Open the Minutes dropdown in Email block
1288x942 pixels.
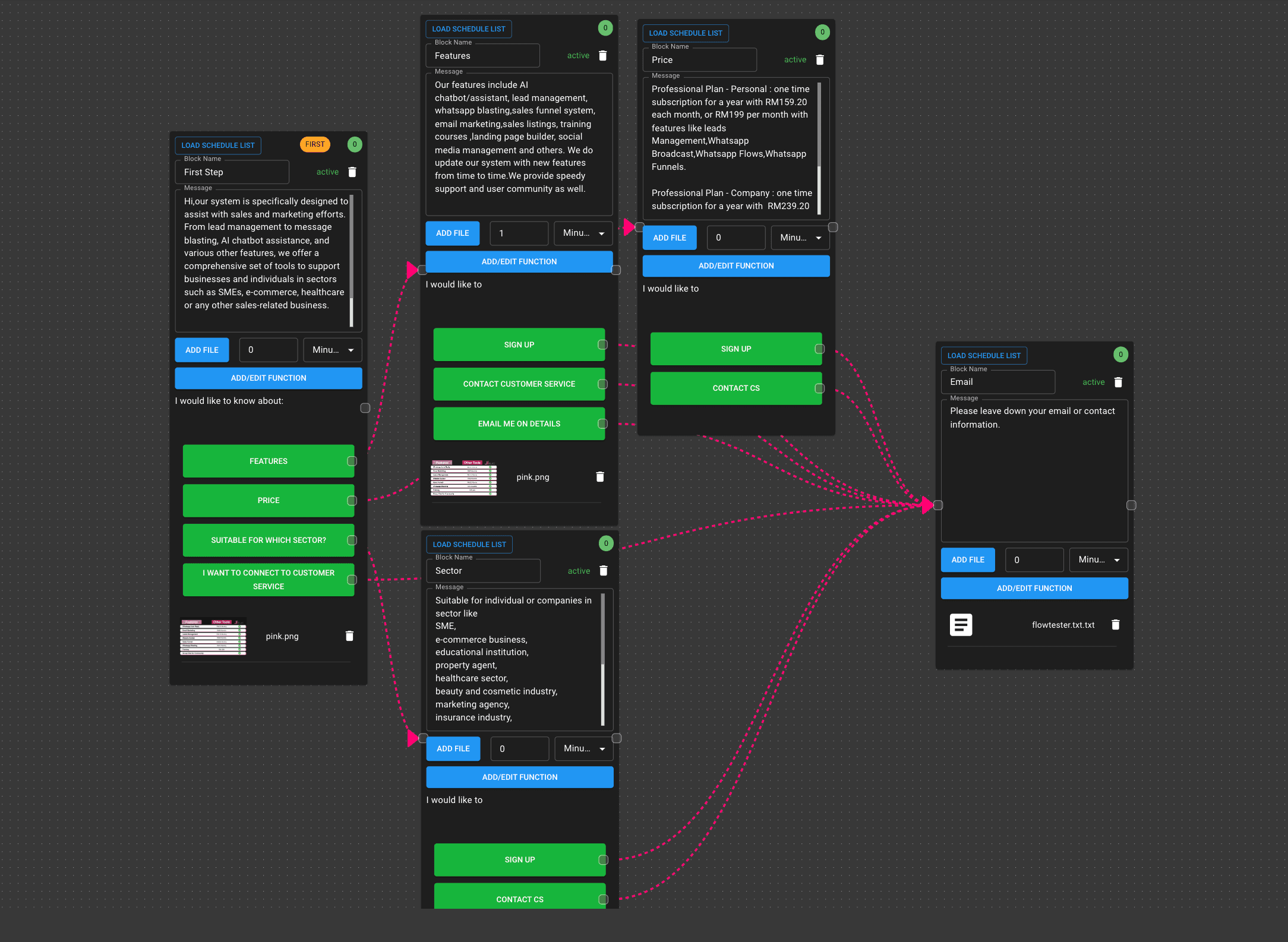point(1098,560)
